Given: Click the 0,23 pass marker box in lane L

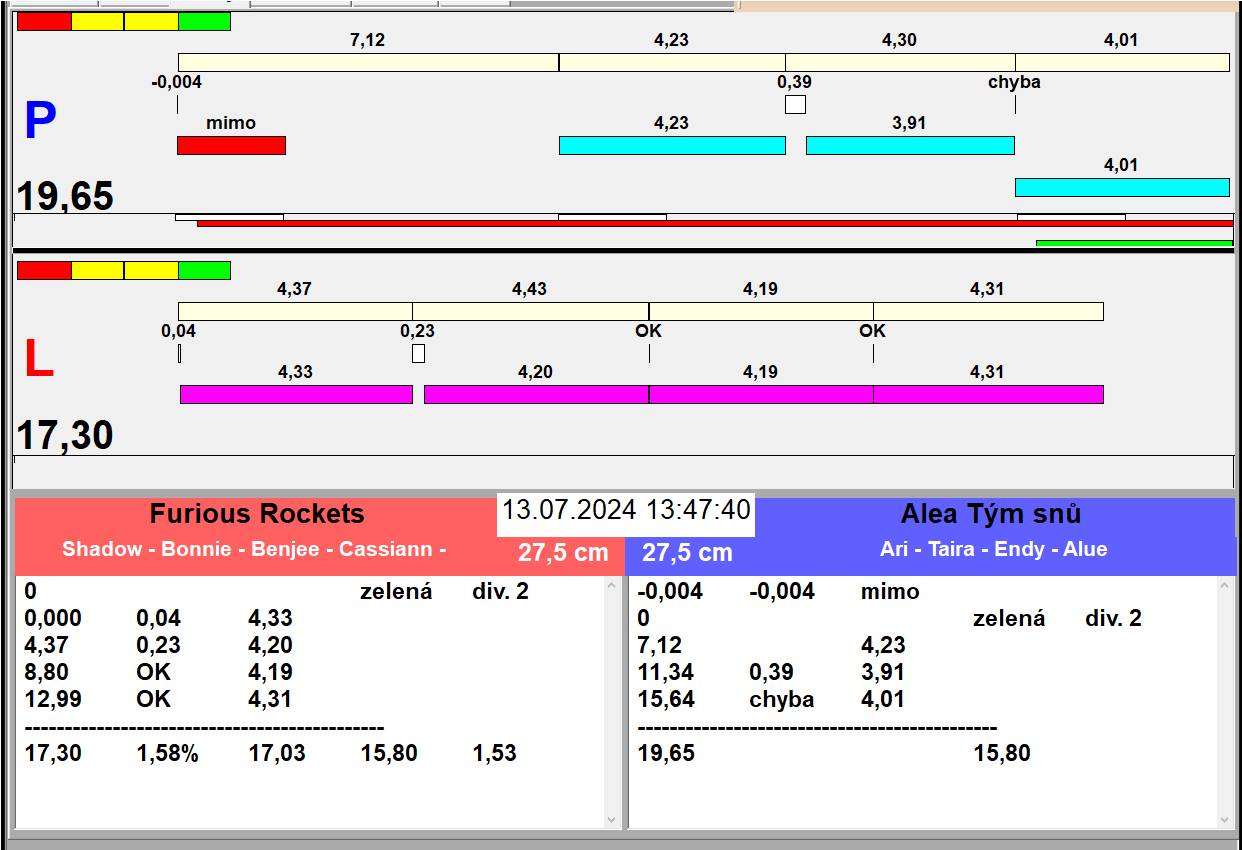Looking at the screenshot, I should click(418, 353).
